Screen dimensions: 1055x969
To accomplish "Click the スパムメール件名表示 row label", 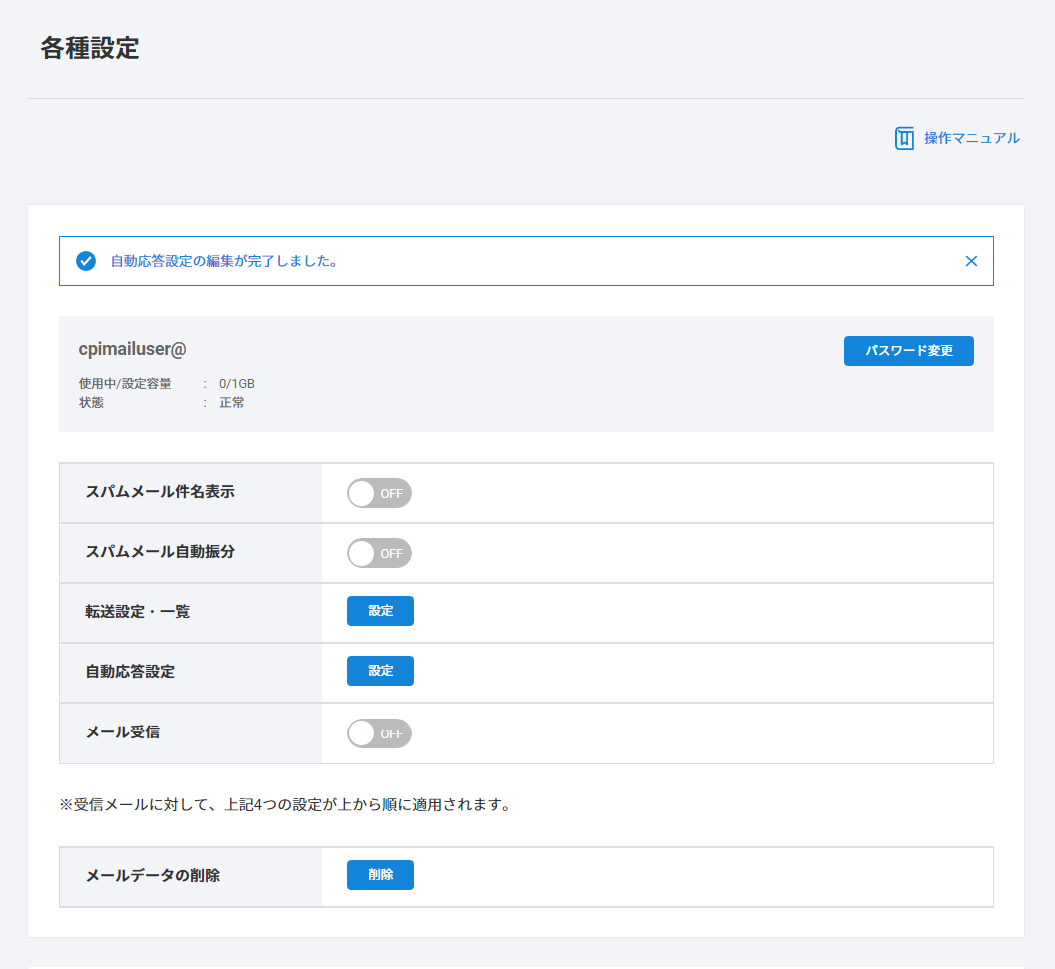I will tap(160, 492).
